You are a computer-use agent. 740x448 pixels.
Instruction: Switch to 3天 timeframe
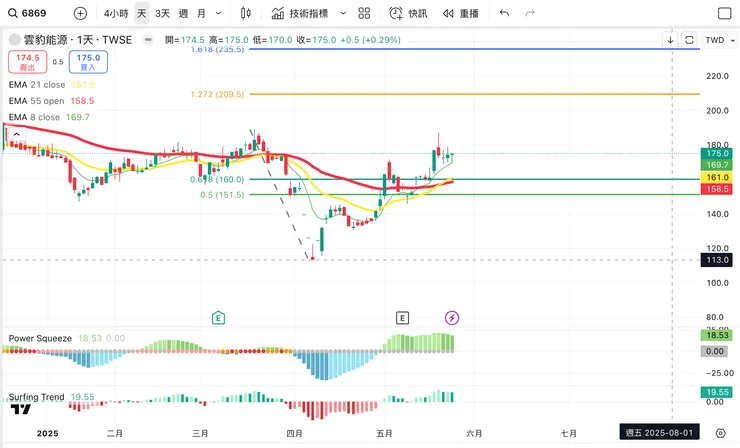tap(162, 13)
